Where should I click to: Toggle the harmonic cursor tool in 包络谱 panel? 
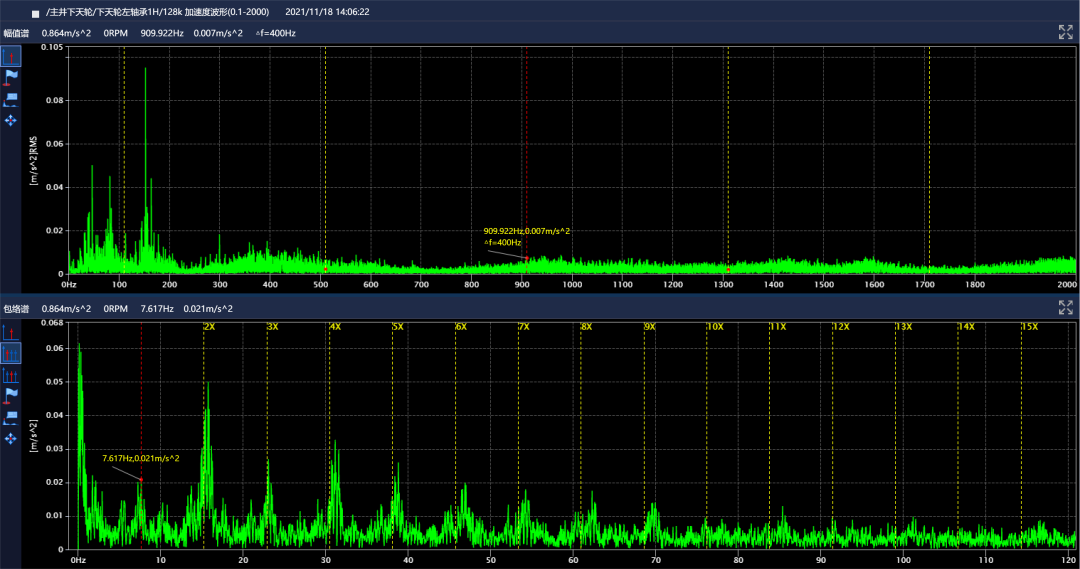[11, 353]
